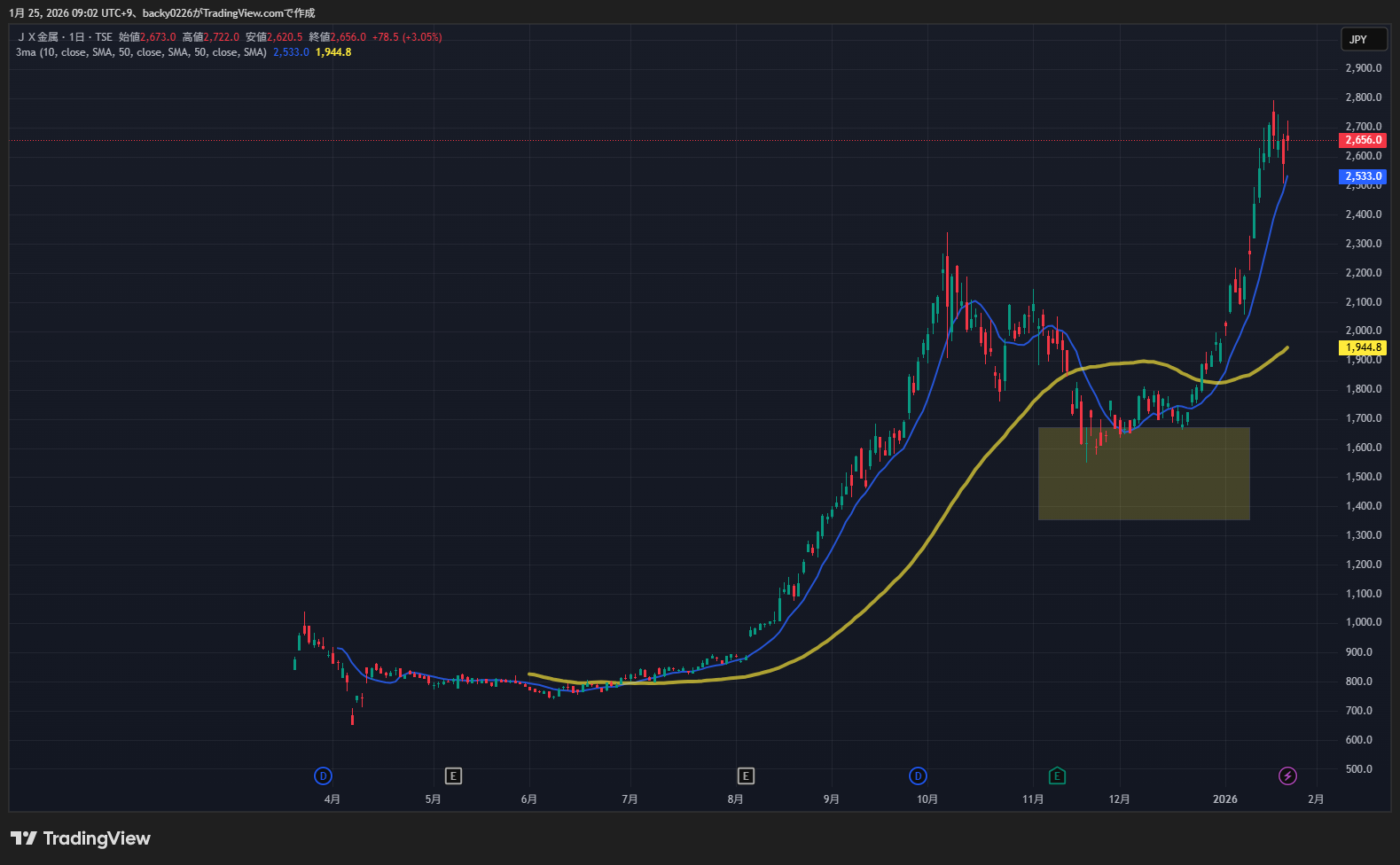
Task: Click the TradingView logo
Action: pyautogui.click(x=81, y=838)
